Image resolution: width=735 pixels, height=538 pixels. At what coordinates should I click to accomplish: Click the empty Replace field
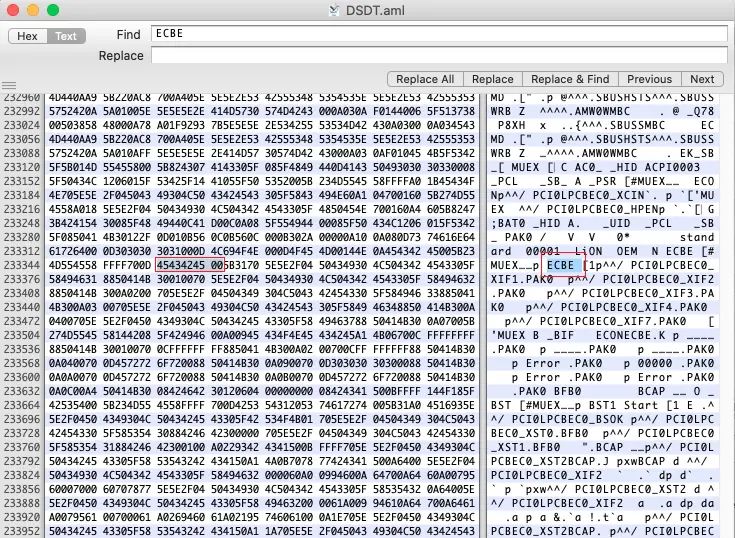pyautogui.click(x=439, y=55)
